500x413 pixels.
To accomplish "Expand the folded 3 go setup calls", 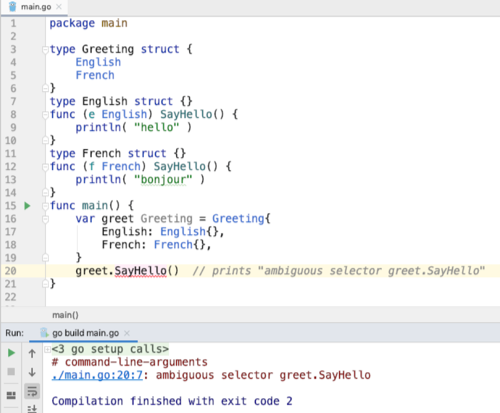I will tap(47, 349).
